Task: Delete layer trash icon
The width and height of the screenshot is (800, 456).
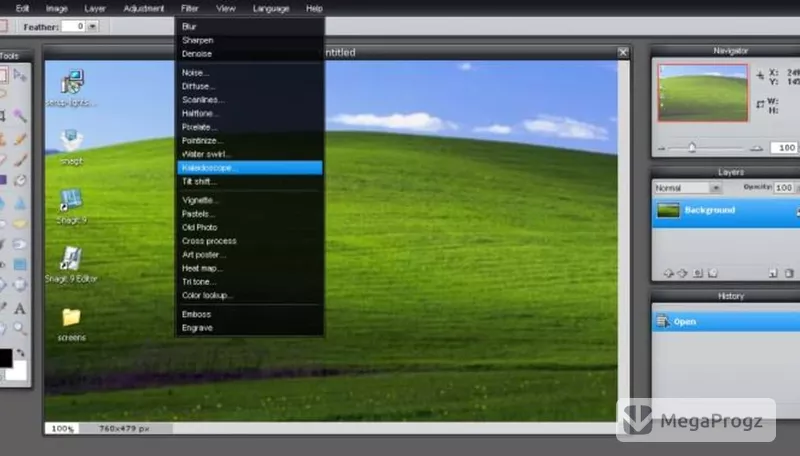Action: click(x=789, y=273)
